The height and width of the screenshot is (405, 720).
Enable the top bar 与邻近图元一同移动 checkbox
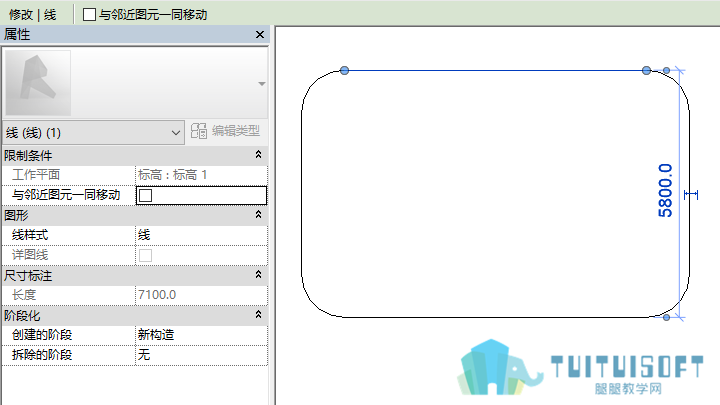click(x=89, y=15)
